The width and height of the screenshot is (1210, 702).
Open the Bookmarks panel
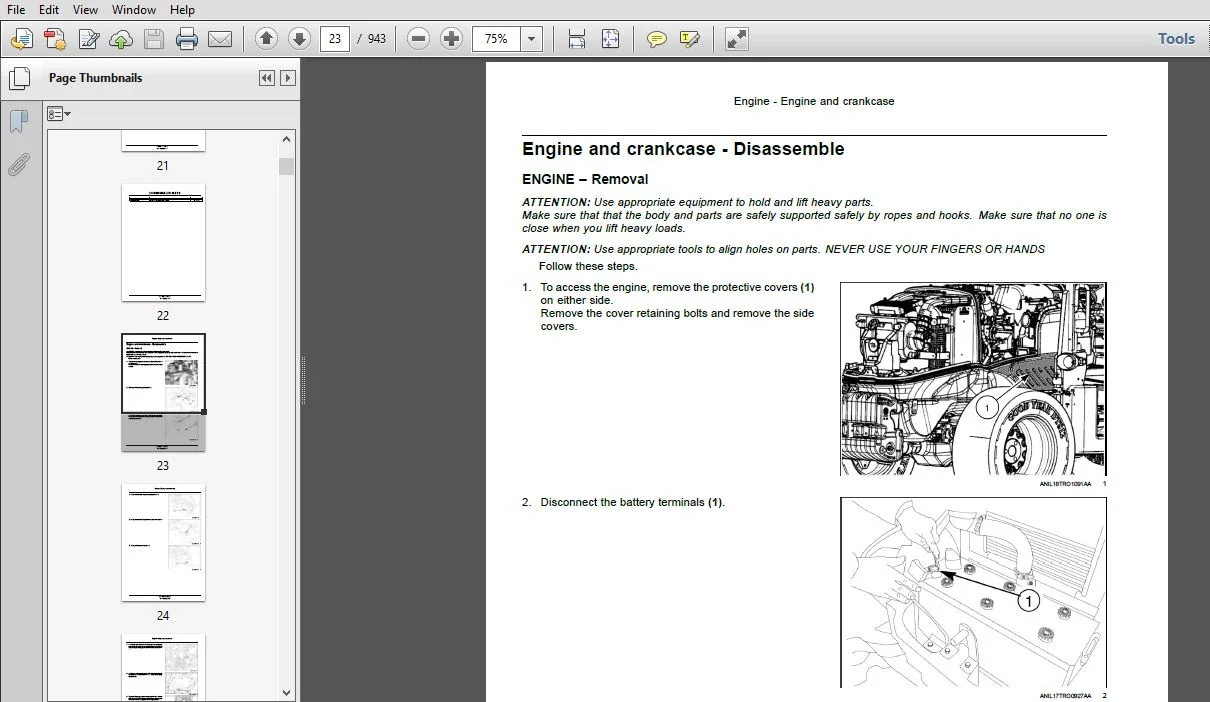18,122
